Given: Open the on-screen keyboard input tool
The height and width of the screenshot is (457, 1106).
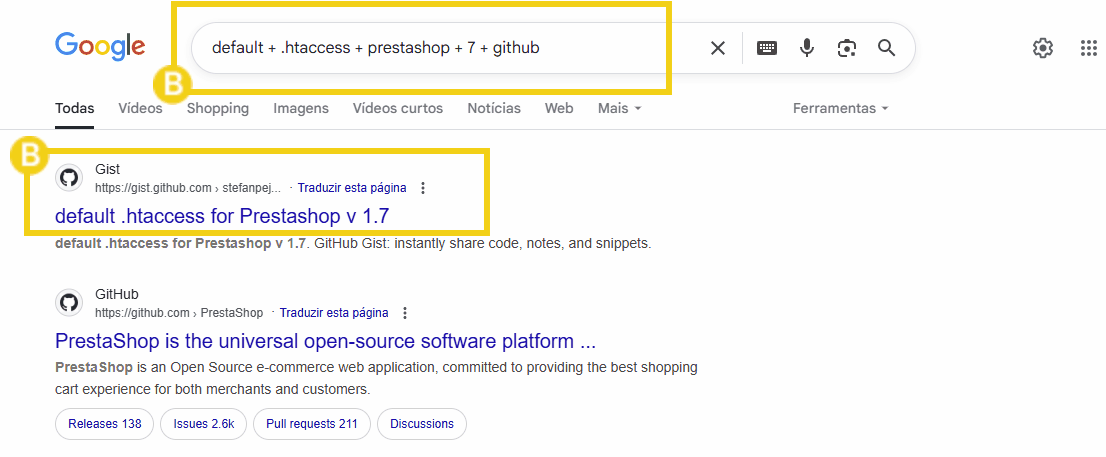Looking at the screenshot, I should click(767, 48).
